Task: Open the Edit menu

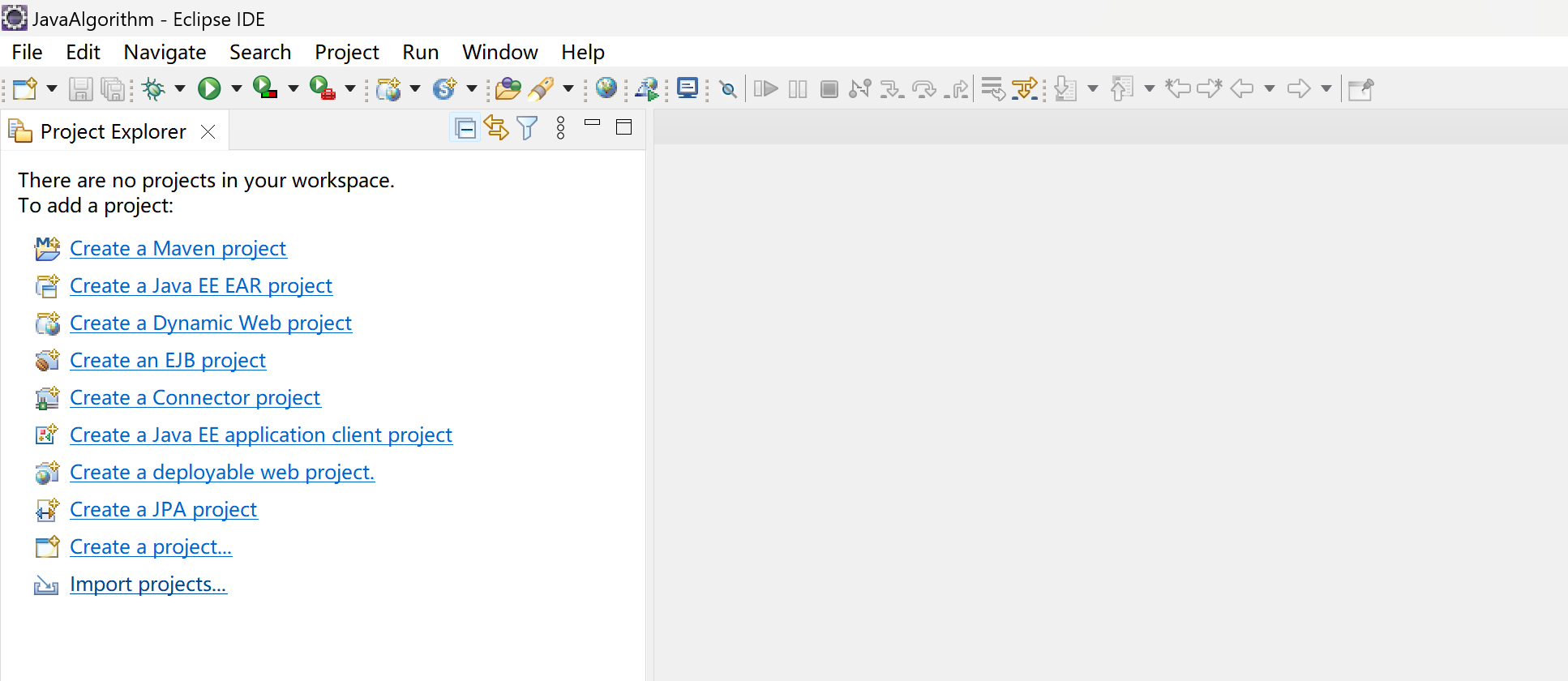Action: pyautogui.click(x=83, y=52)
